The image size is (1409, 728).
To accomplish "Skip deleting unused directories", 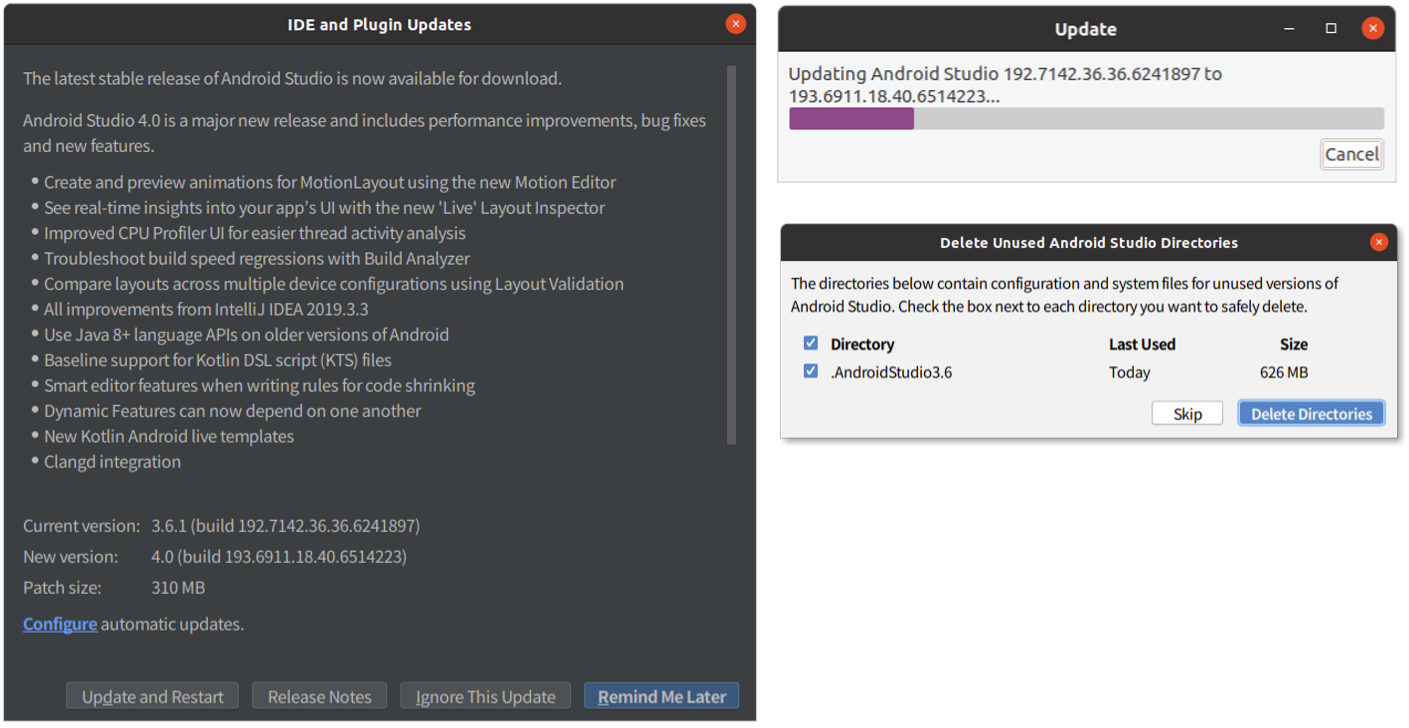I will click(x=1187, y=414).
